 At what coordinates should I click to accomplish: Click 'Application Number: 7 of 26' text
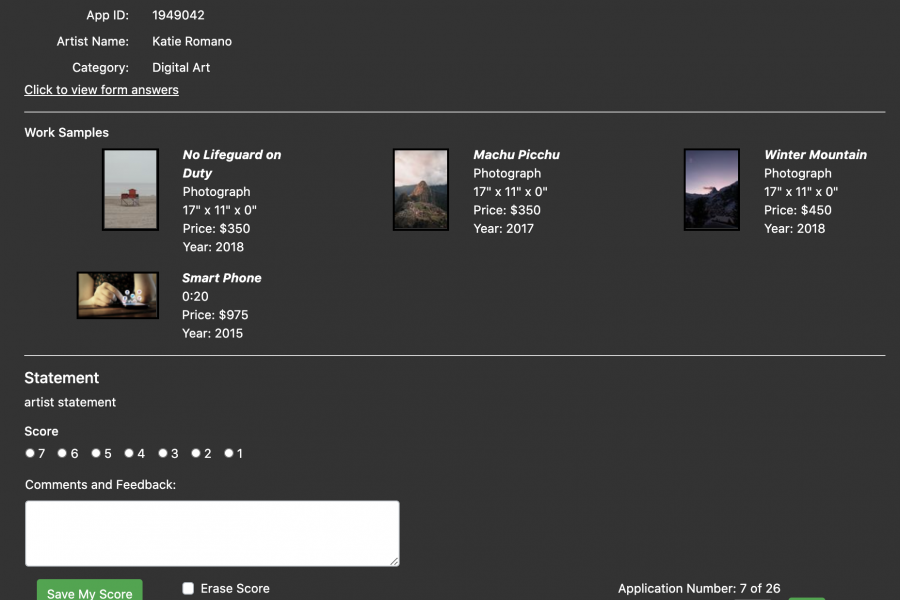coord(699,589)
